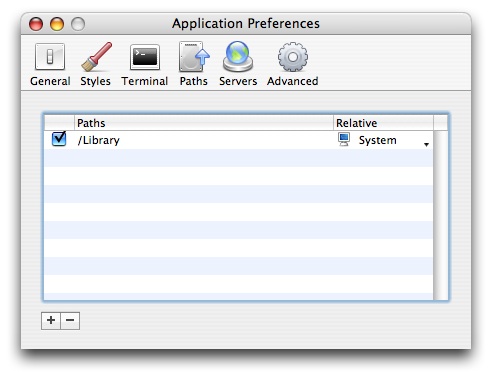Select the Styles paintbrush icon
This screenshot has height=372, width=491.
(x=96, y=57)
